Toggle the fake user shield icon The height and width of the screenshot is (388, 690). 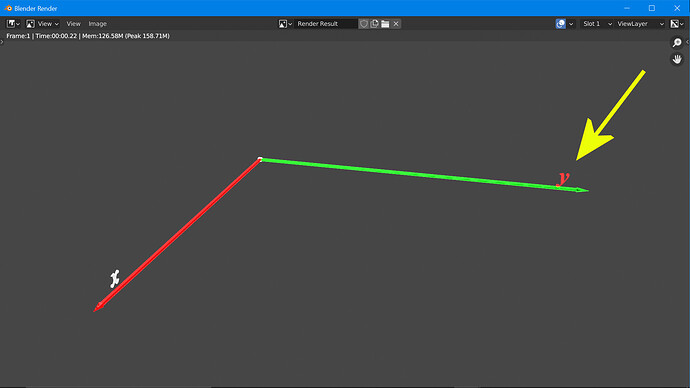[x=363, y=24]
